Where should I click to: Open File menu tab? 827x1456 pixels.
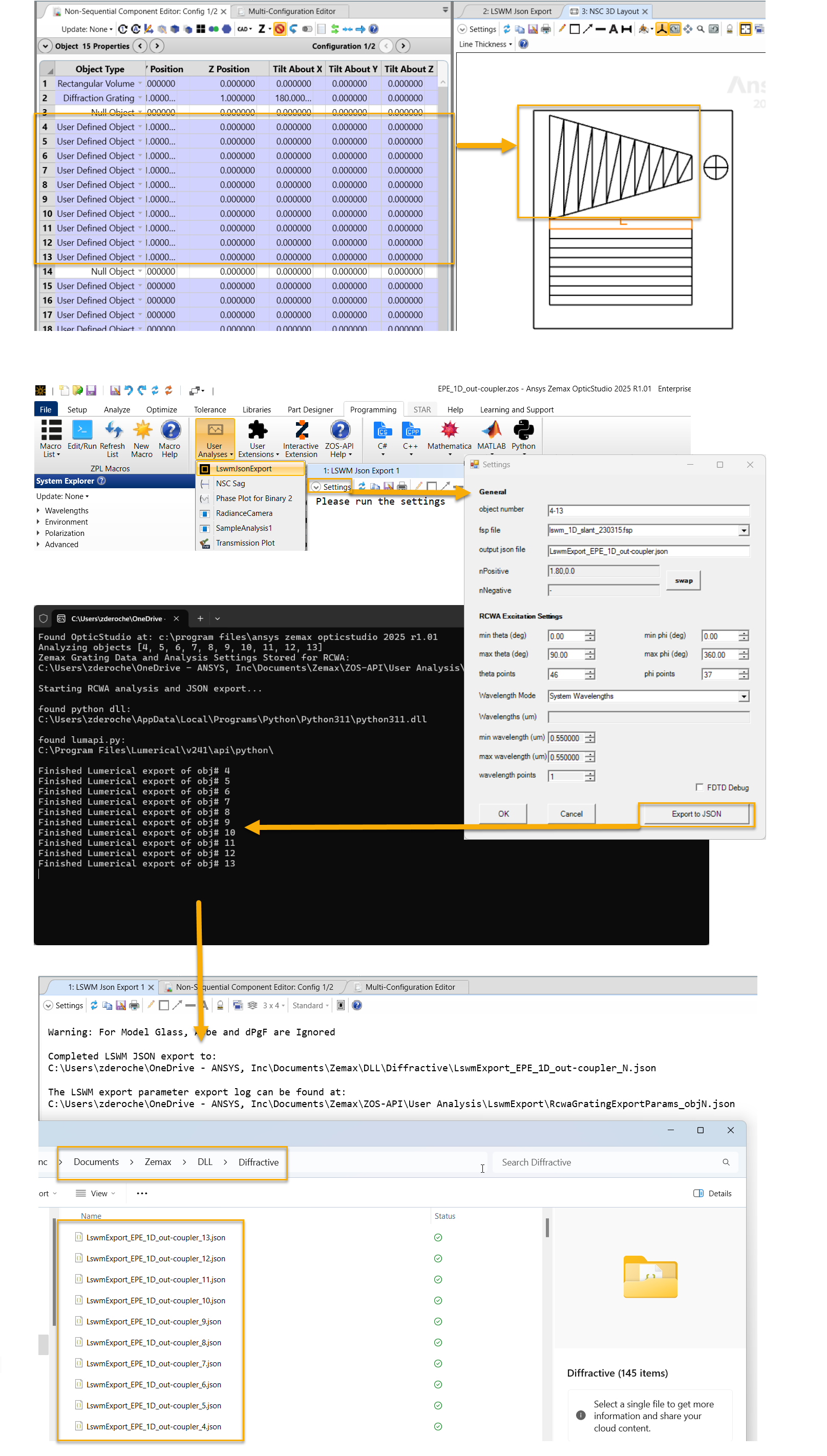point(46,409)
